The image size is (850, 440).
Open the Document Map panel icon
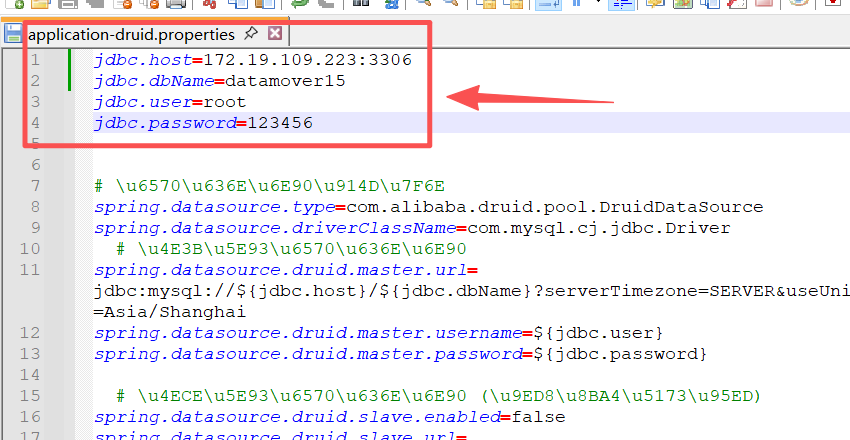[683, 4]
